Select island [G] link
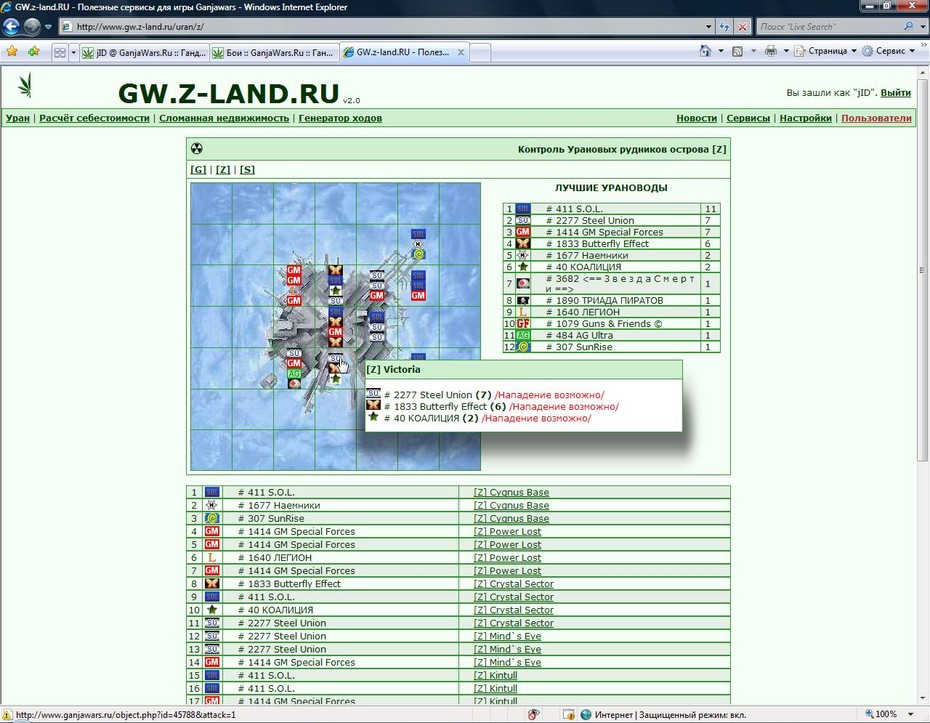This screenshot has width=930, height=723. [198, 170]
